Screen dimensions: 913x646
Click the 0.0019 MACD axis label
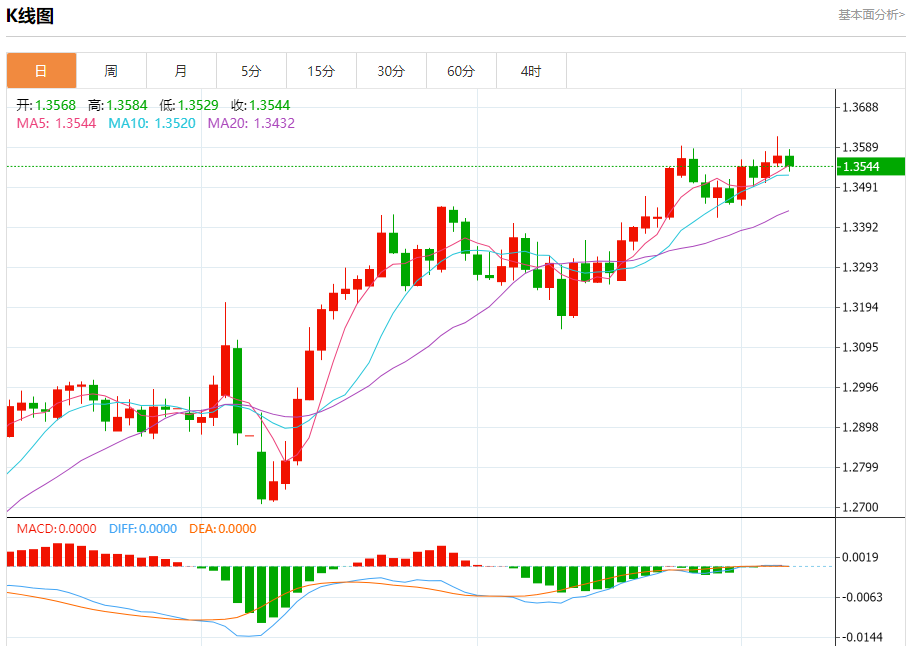pos(861,557)
